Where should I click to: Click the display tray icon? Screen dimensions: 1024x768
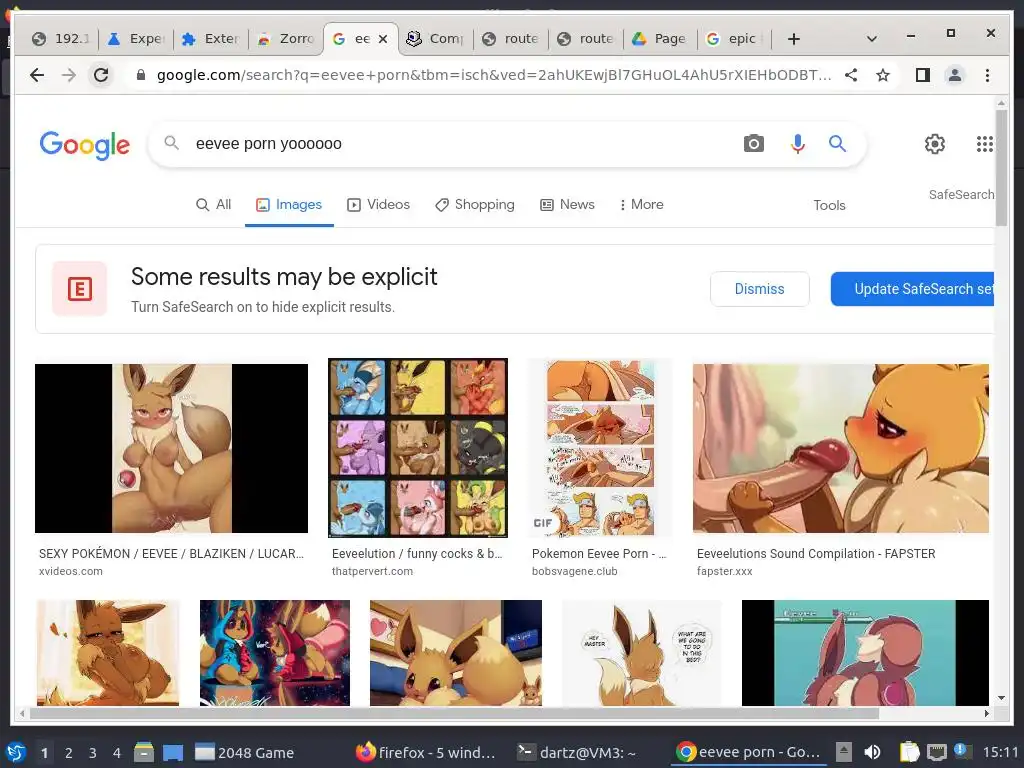pos(937,752)
